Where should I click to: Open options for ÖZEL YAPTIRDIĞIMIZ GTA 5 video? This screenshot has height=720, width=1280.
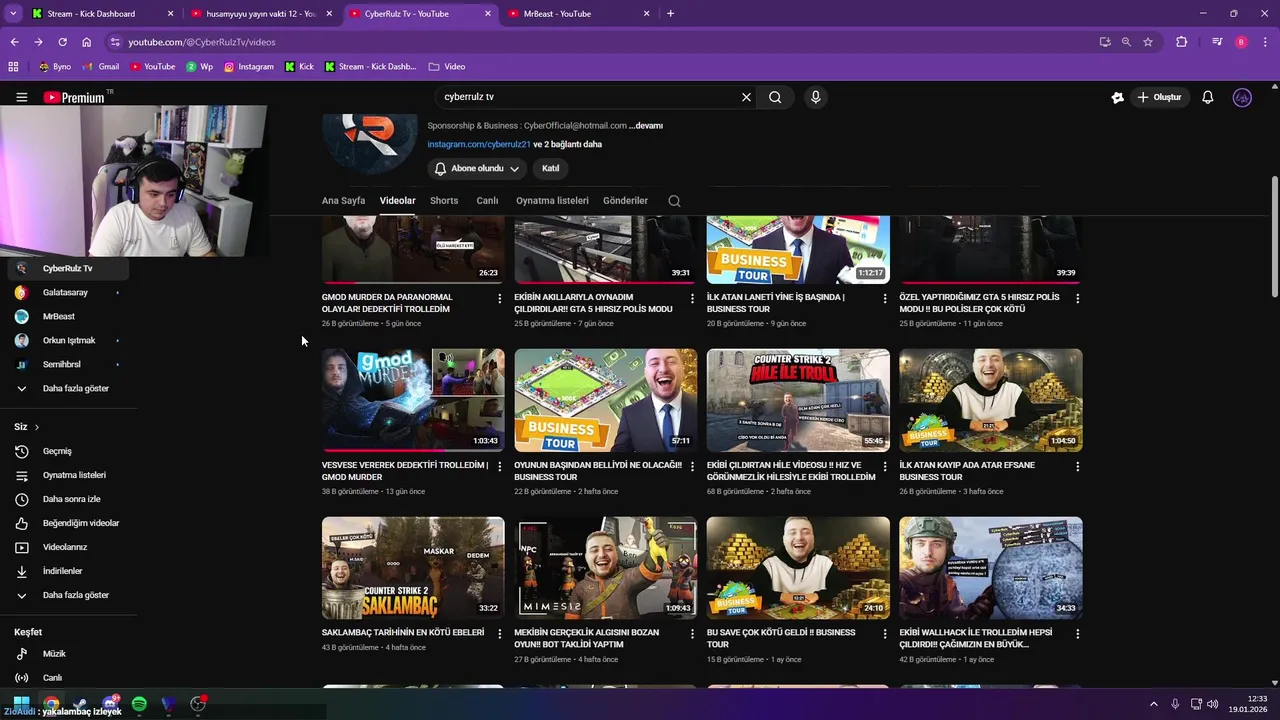[x=1077, y=298]
